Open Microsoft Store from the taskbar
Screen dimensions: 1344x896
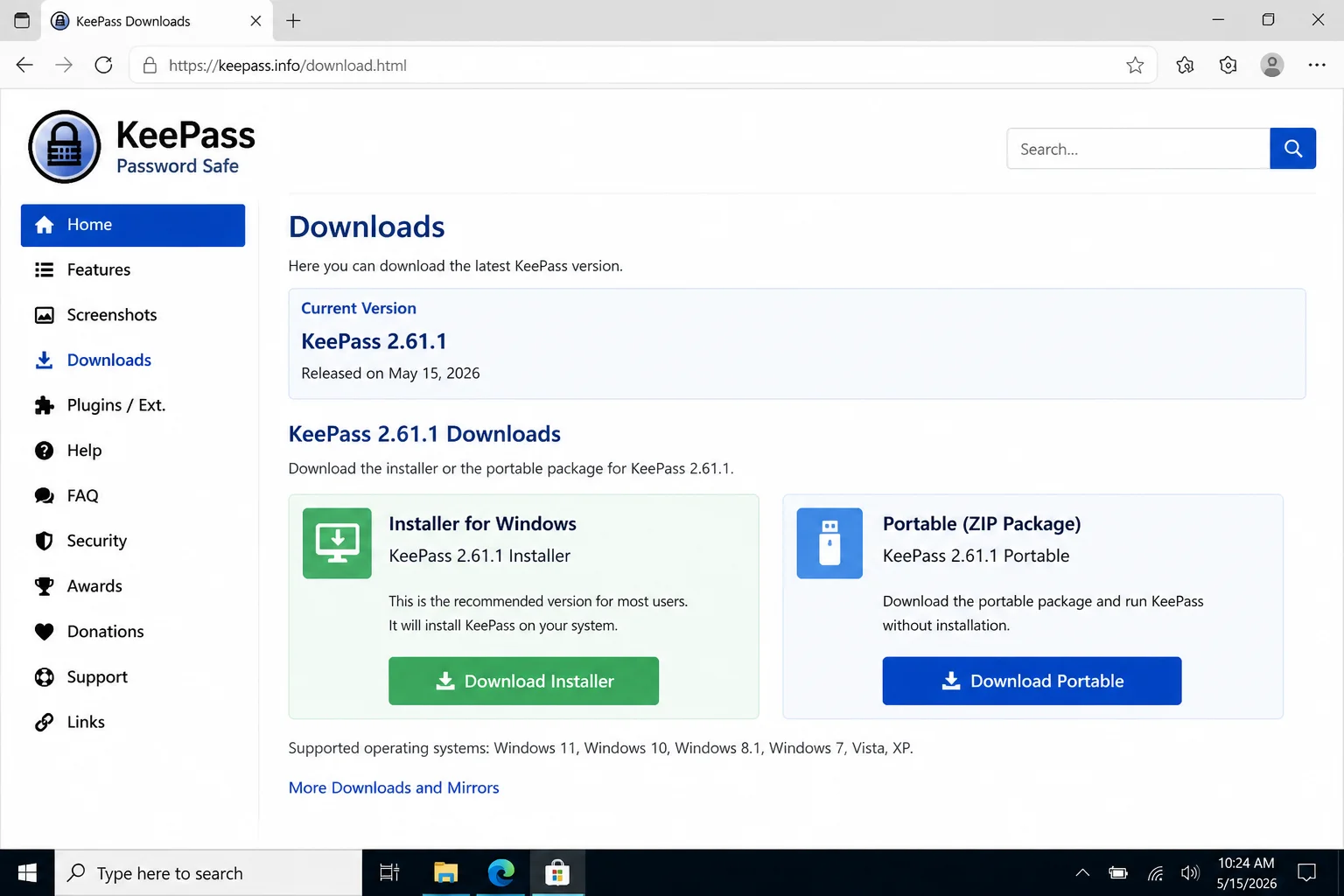(x=557, y=872)
